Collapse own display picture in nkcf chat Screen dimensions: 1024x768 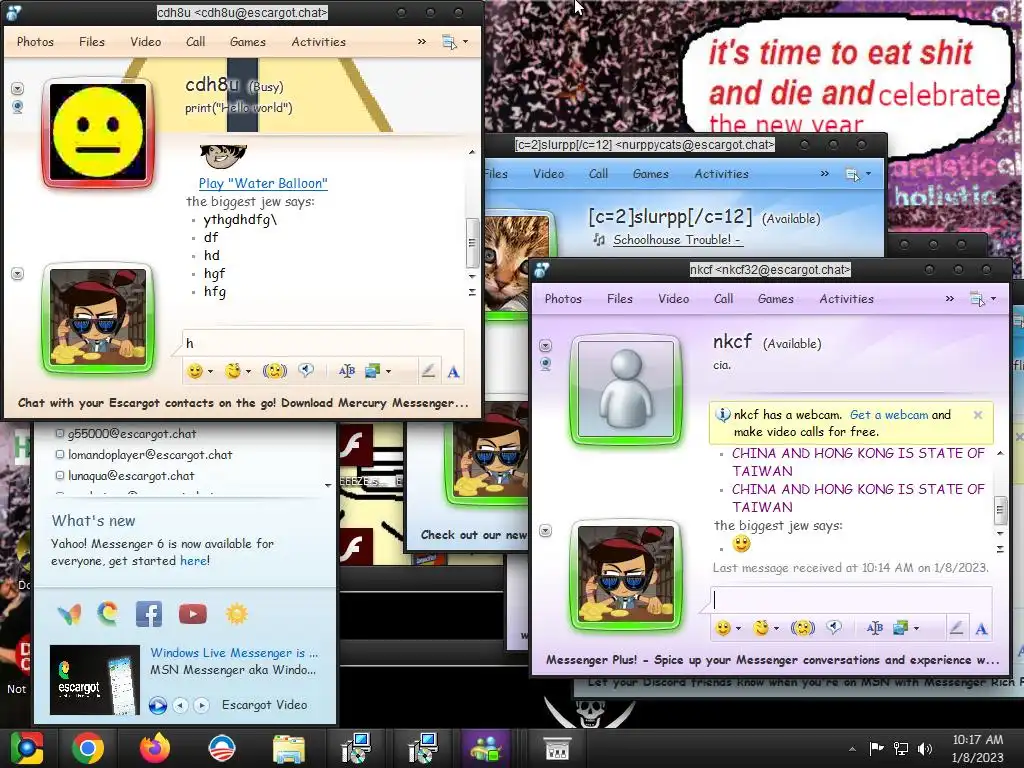pyautogui.click(x=546, y=531)
